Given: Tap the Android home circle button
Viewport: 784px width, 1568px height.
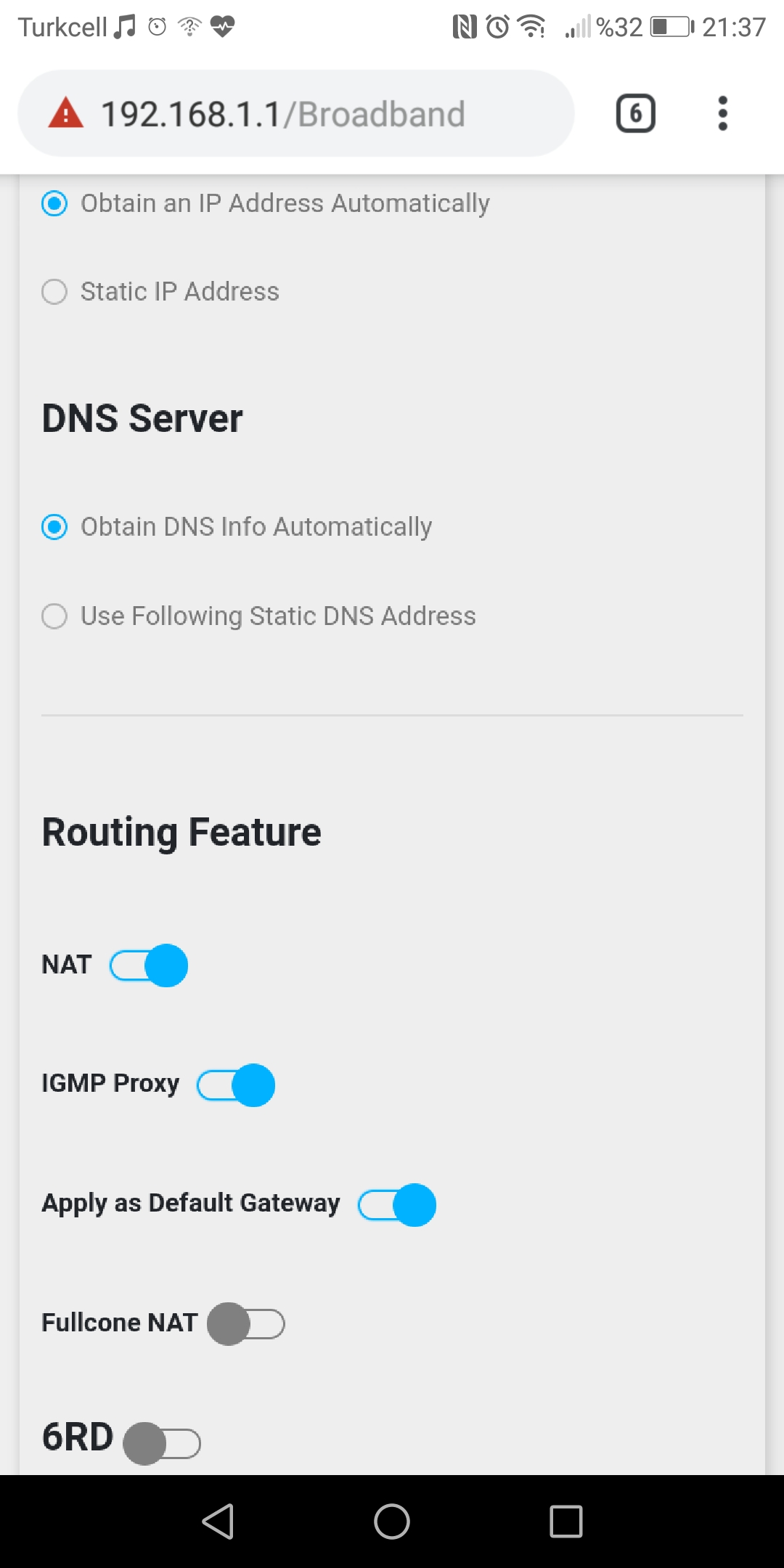Looking at the screenshot, I should (392, 1521).
